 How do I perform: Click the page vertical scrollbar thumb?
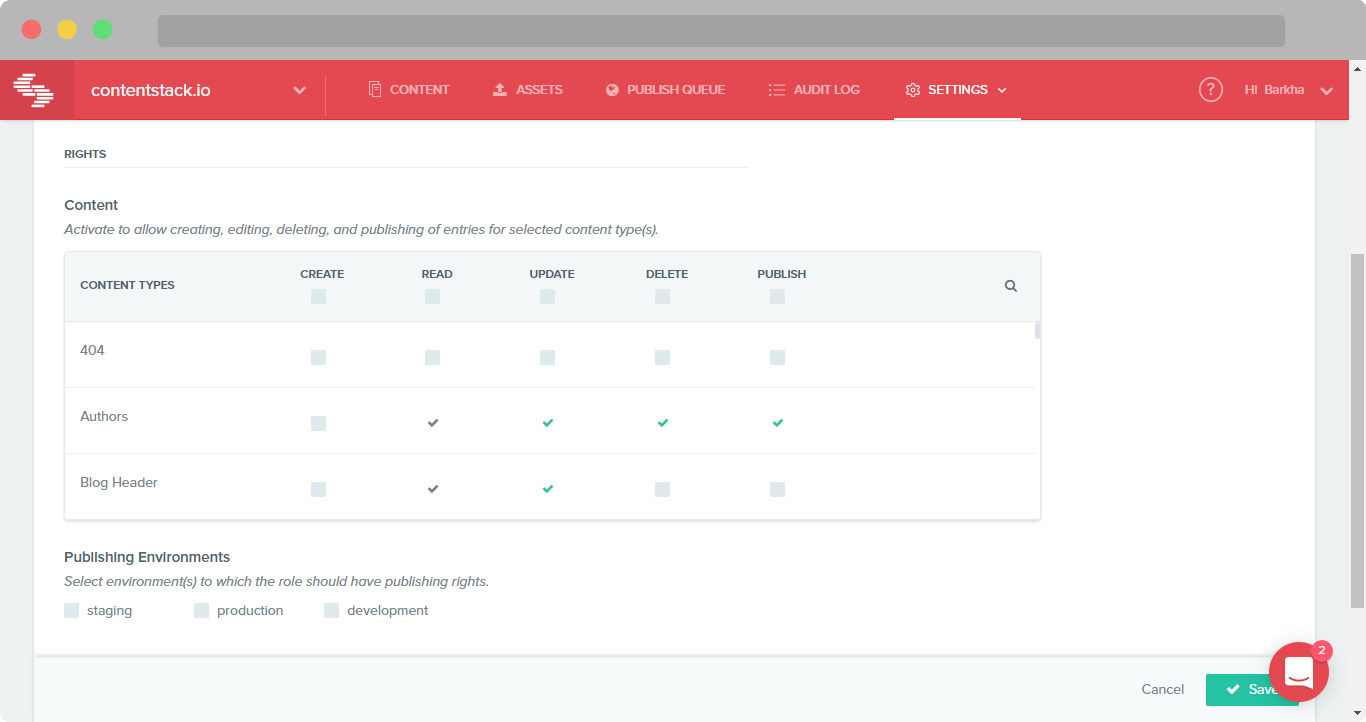[1357, 430]
